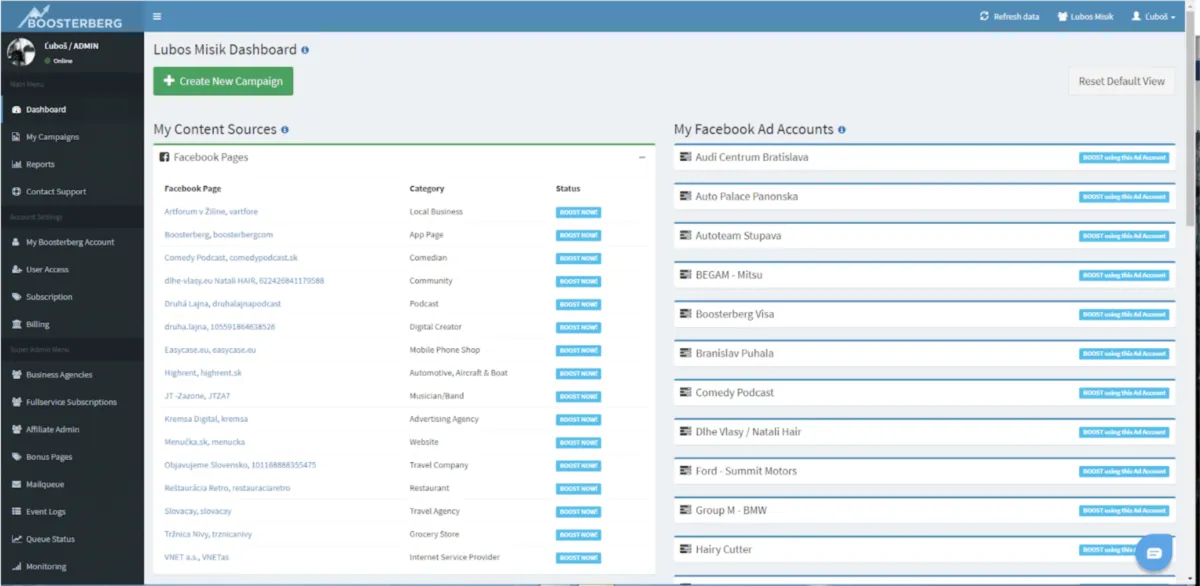Go to Reports in sidebar
Viewport: 1200px width, 586px height.
[x=40, y=164]
